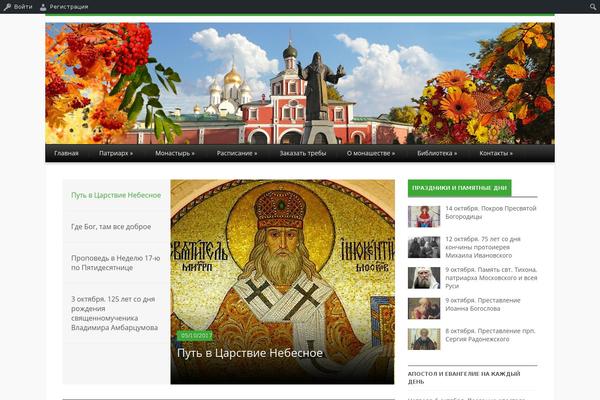Open link 12 октября. 75 лет со дня кончины

coord(483,247)
